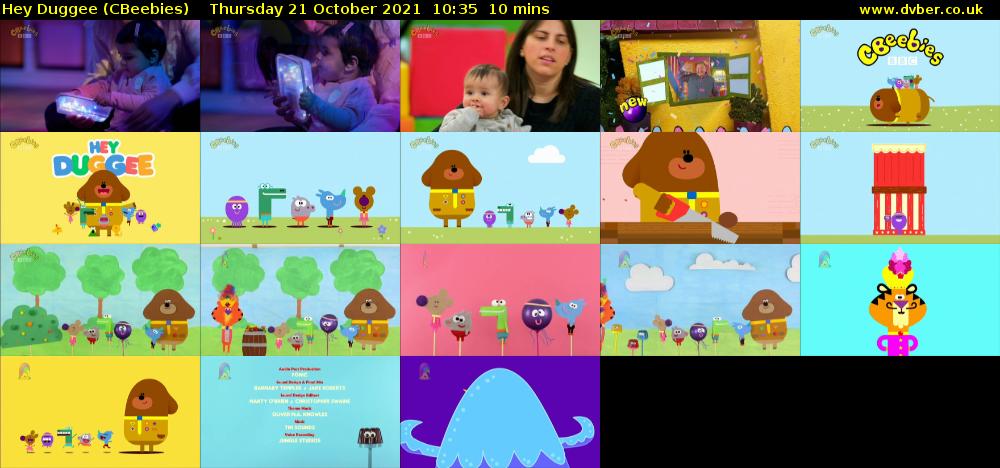
Task: Open the end credits thumbnail
Action: [300, 412]
